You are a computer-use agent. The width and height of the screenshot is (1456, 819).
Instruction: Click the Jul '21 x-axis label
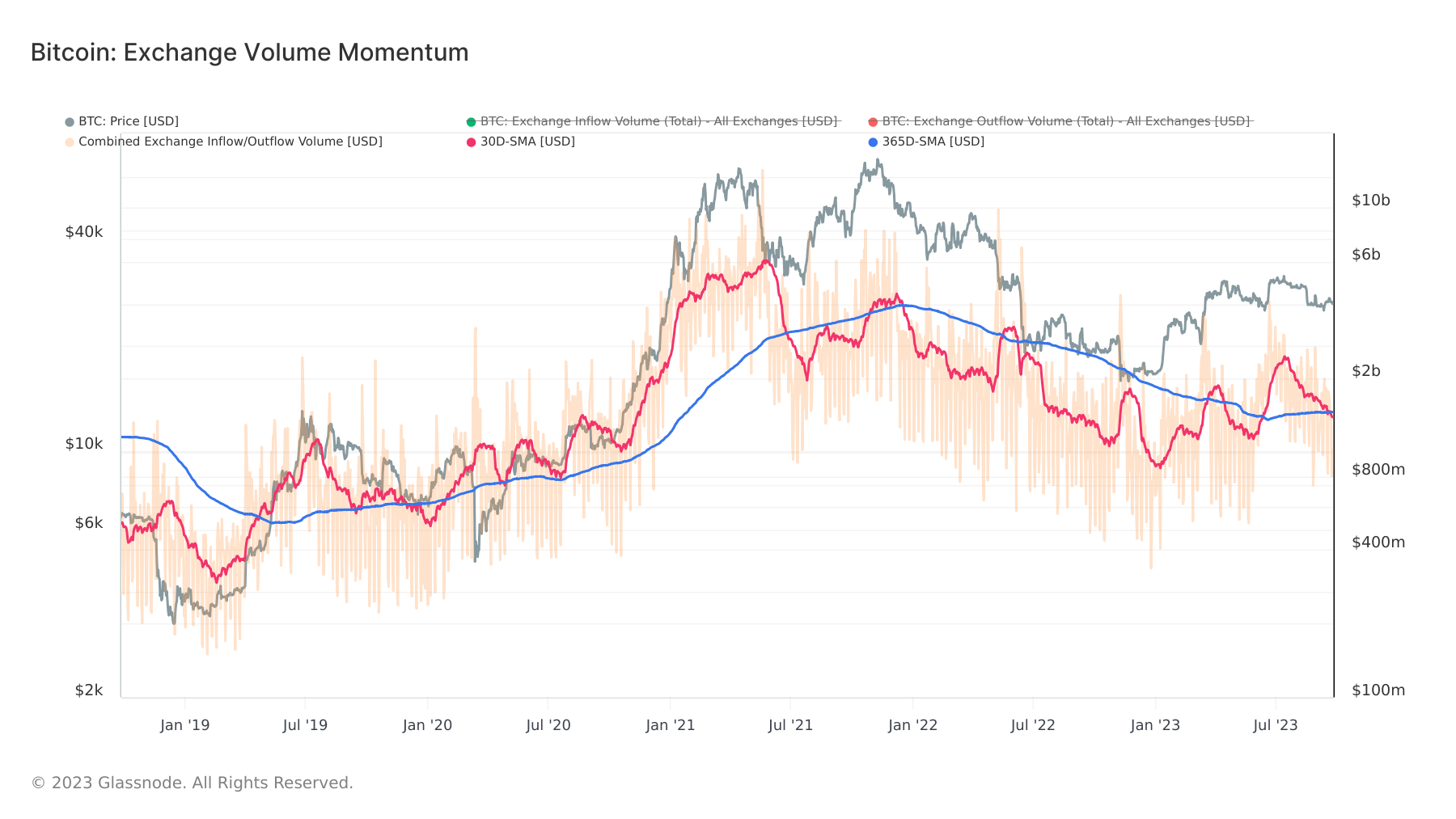click(790, 725)
